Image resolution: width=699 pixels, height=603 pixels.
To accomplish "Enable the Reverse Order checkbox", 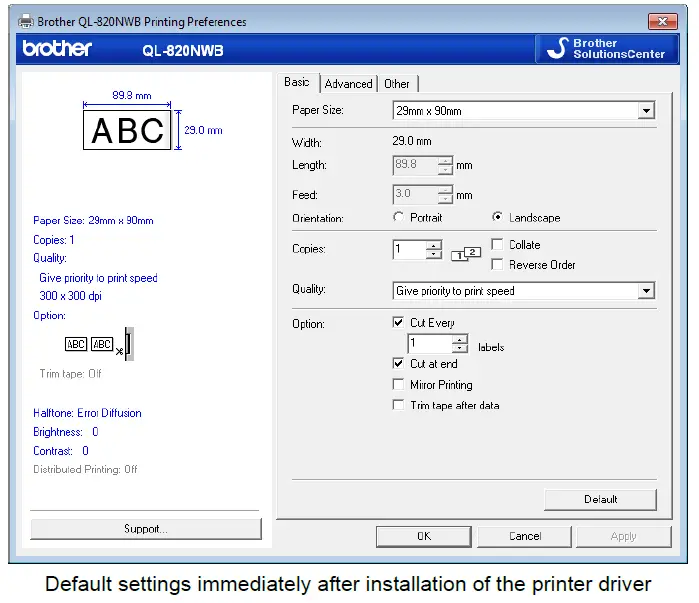I will tap(497, 265).
